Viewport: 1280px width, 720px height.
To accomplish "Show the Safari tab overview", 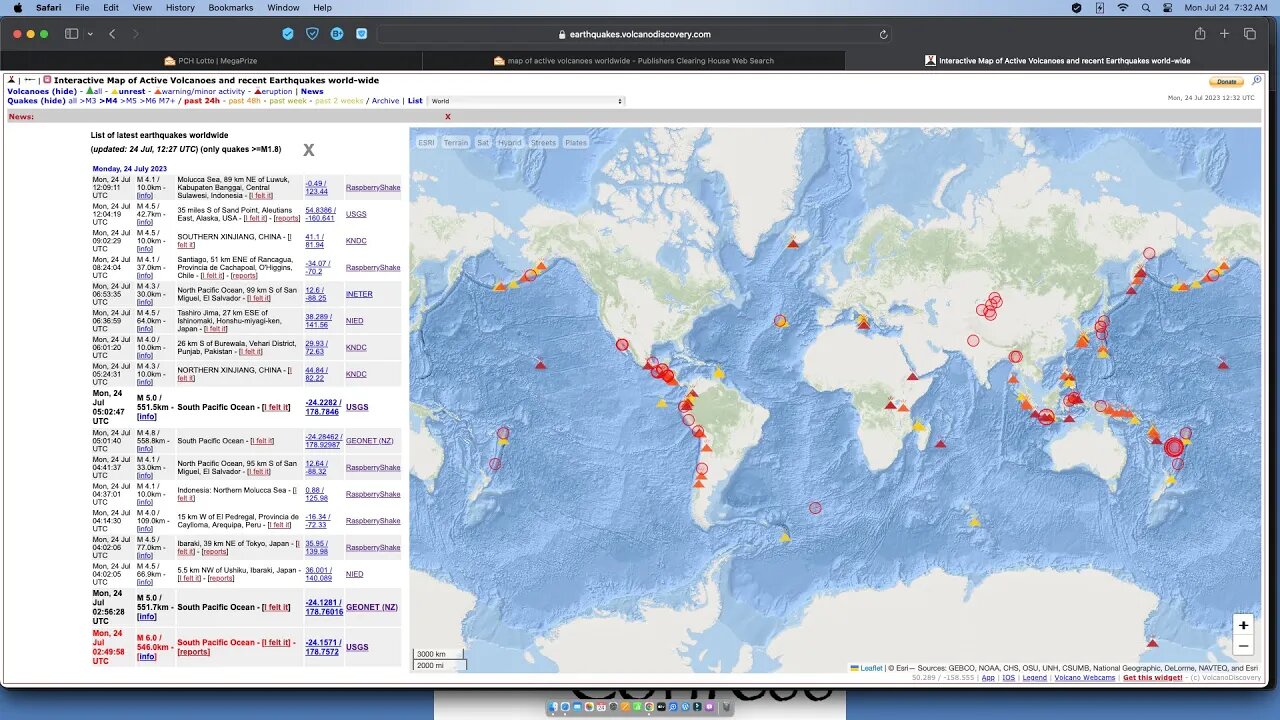I will click(1250, 34).
